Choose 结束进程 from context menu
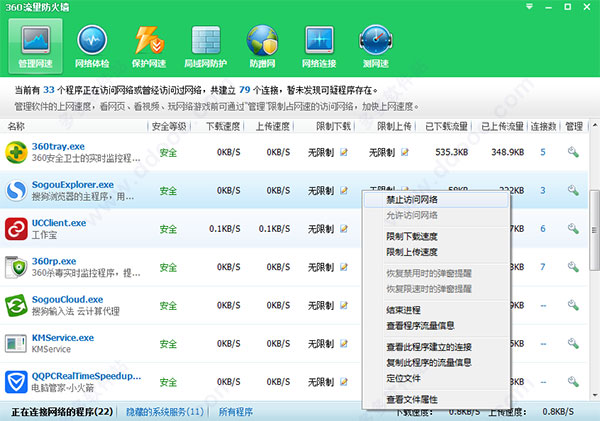The width and height of the screenshot is (600, 421). pos(403,310)
